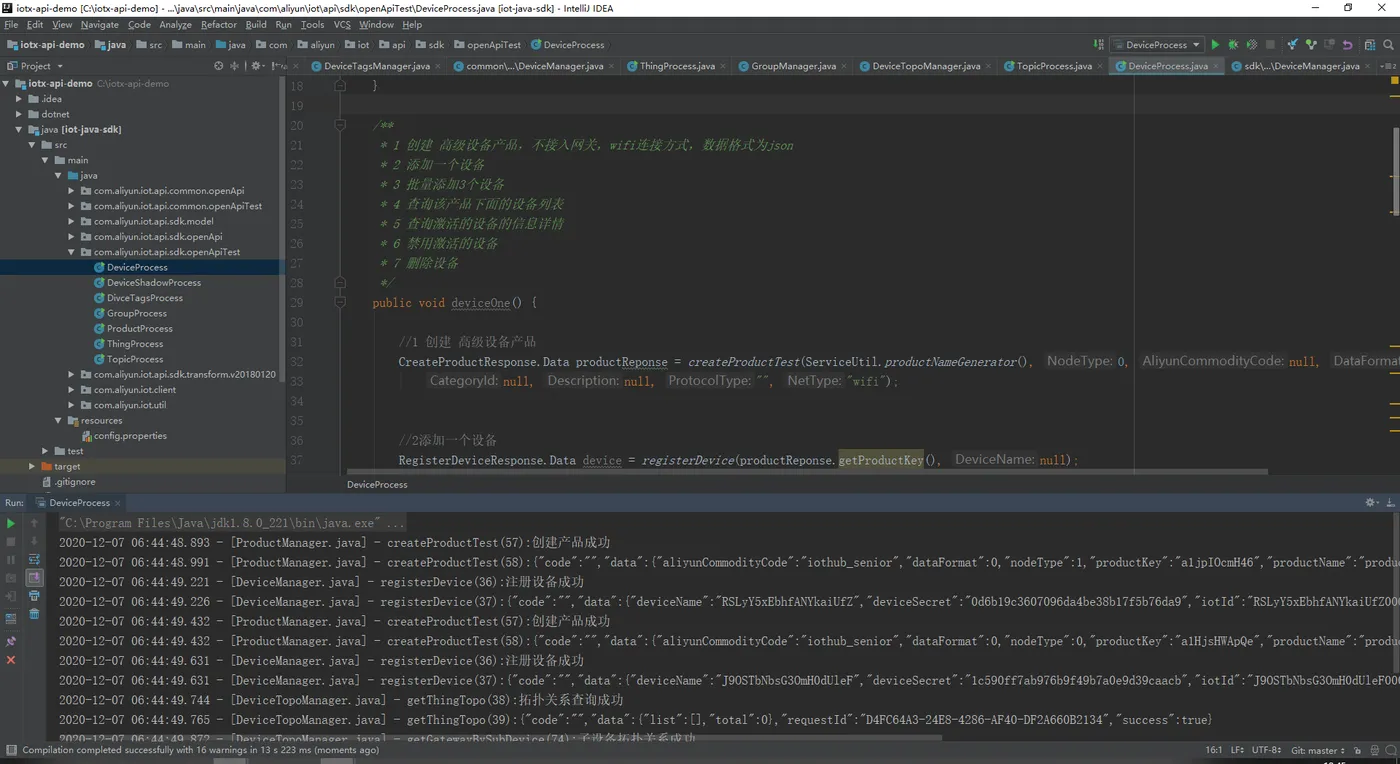Open the File menu

(x=12, y=25)
